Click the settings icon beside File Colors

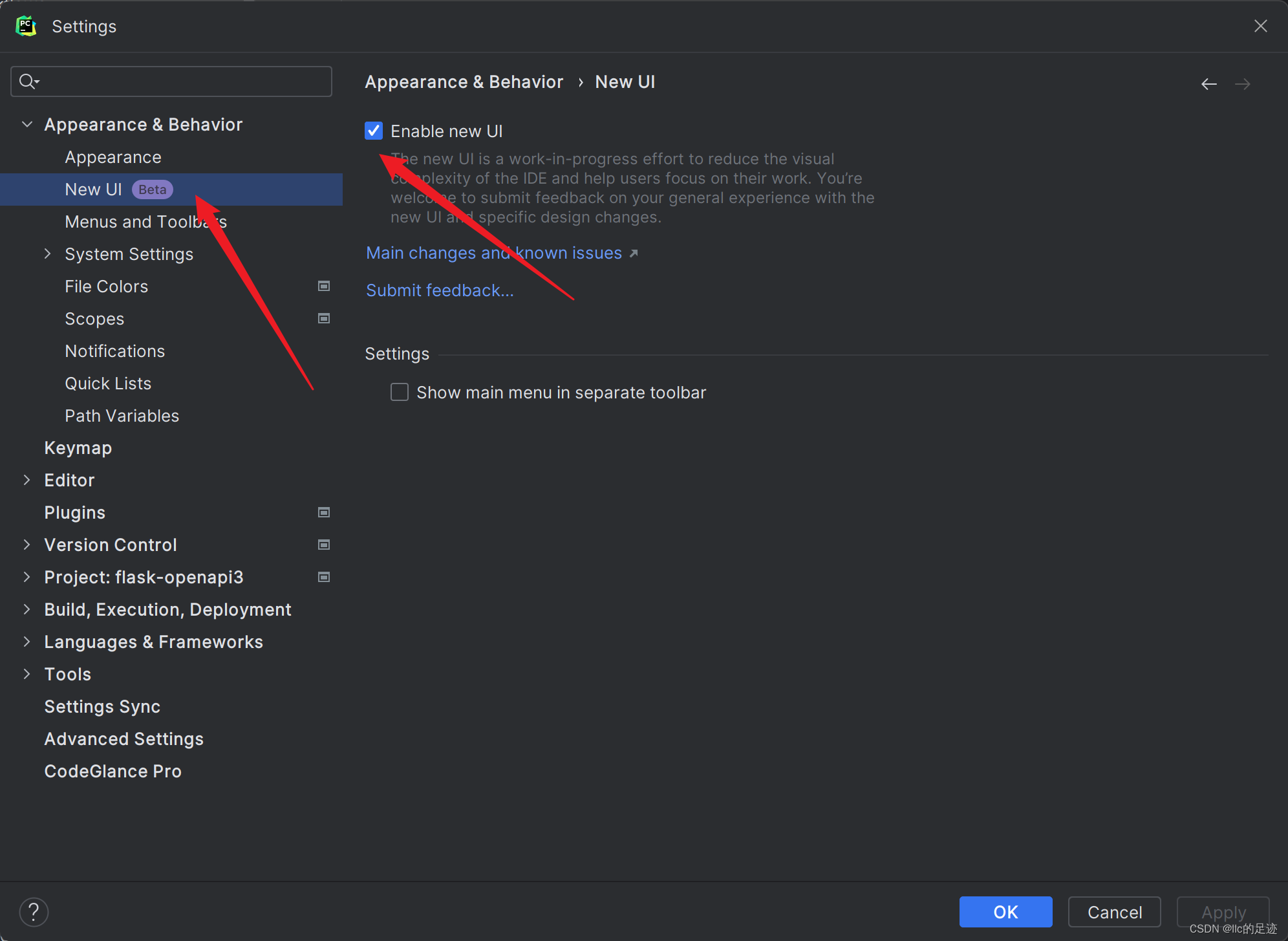pos(323,286)
